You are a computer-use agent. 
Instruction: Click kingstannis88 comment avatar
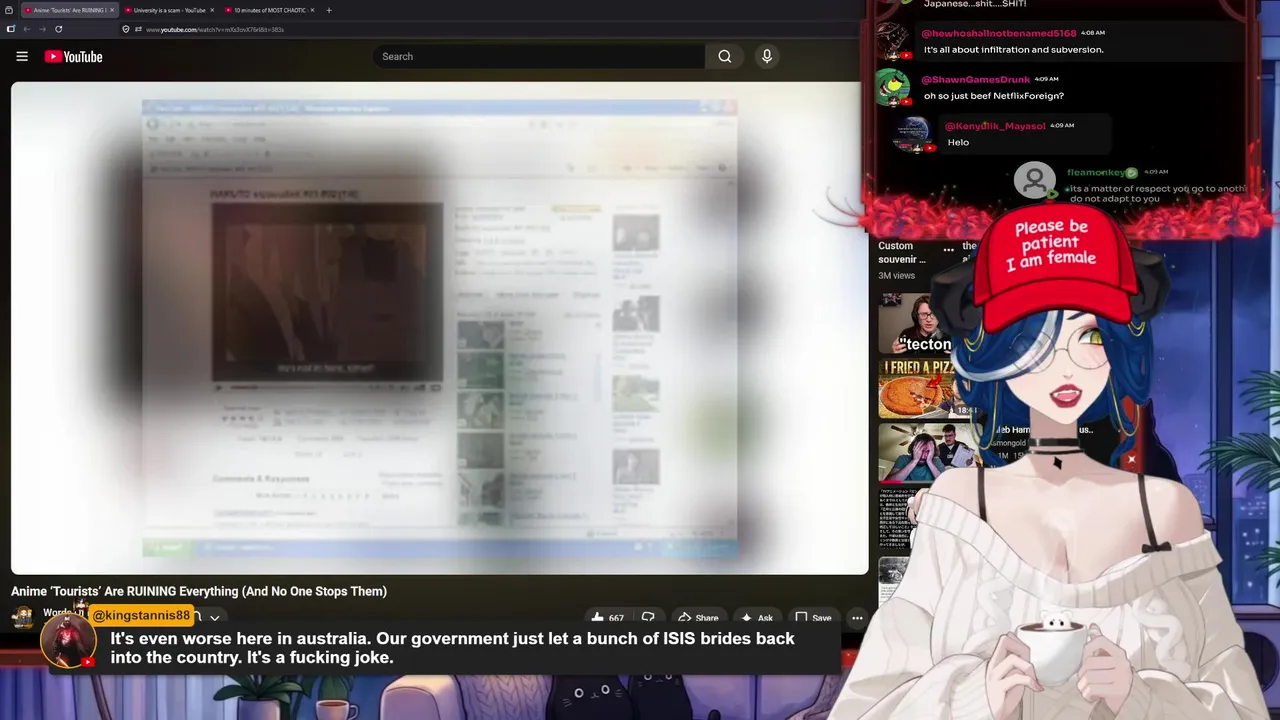point(68,641)
